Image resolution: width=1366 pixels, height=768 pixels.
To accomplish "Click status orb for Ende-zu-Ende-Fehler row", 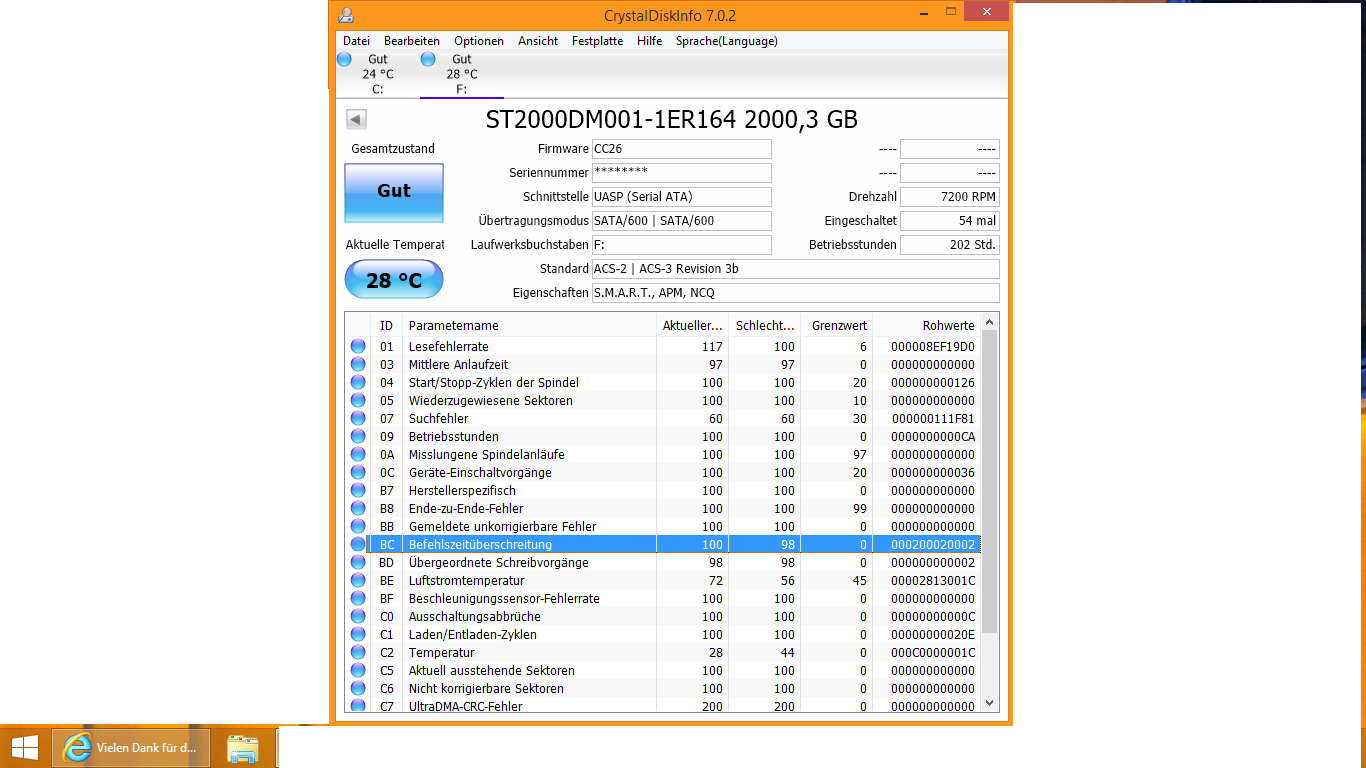I will click(358, 508).
